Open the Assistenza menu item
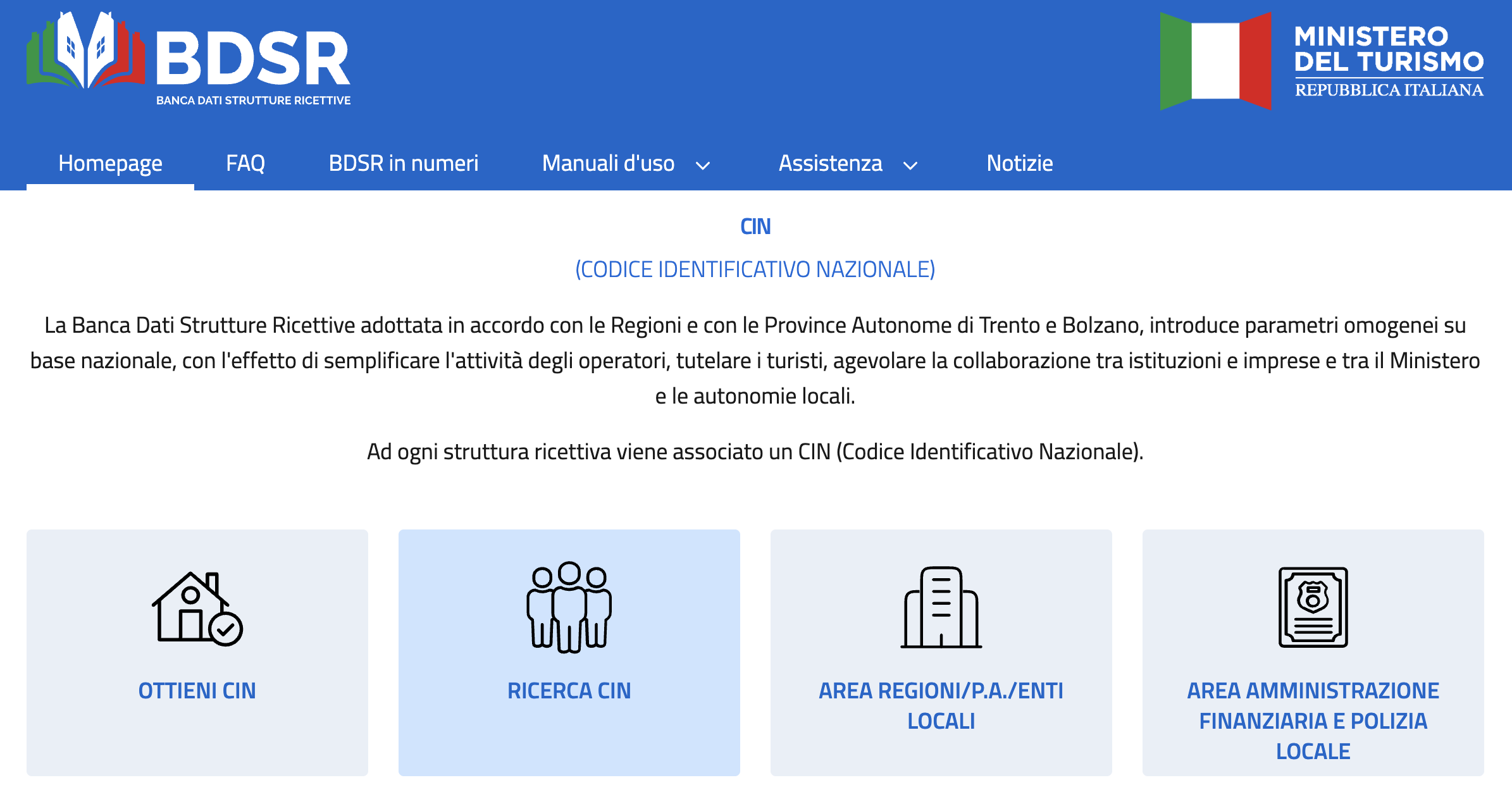This screenshot has width=1512, height=792. click(830, 163)
